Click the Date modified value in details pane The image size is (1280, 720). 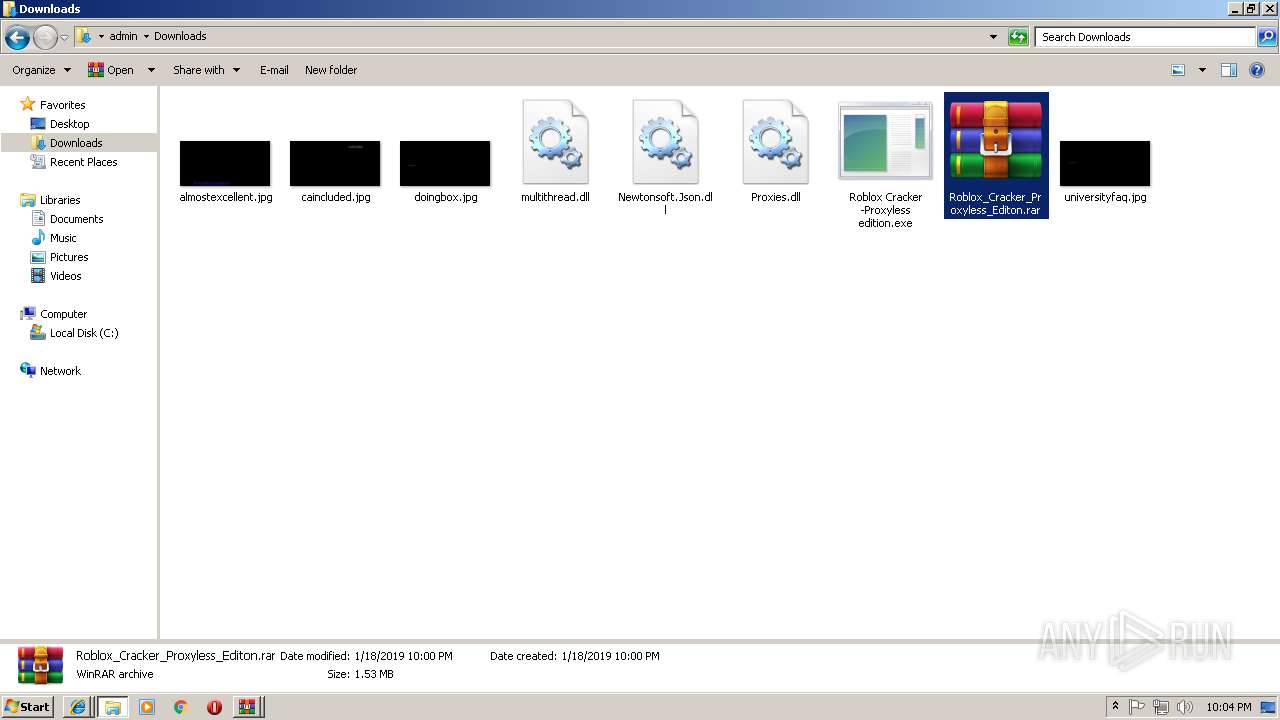pos(403,656)
